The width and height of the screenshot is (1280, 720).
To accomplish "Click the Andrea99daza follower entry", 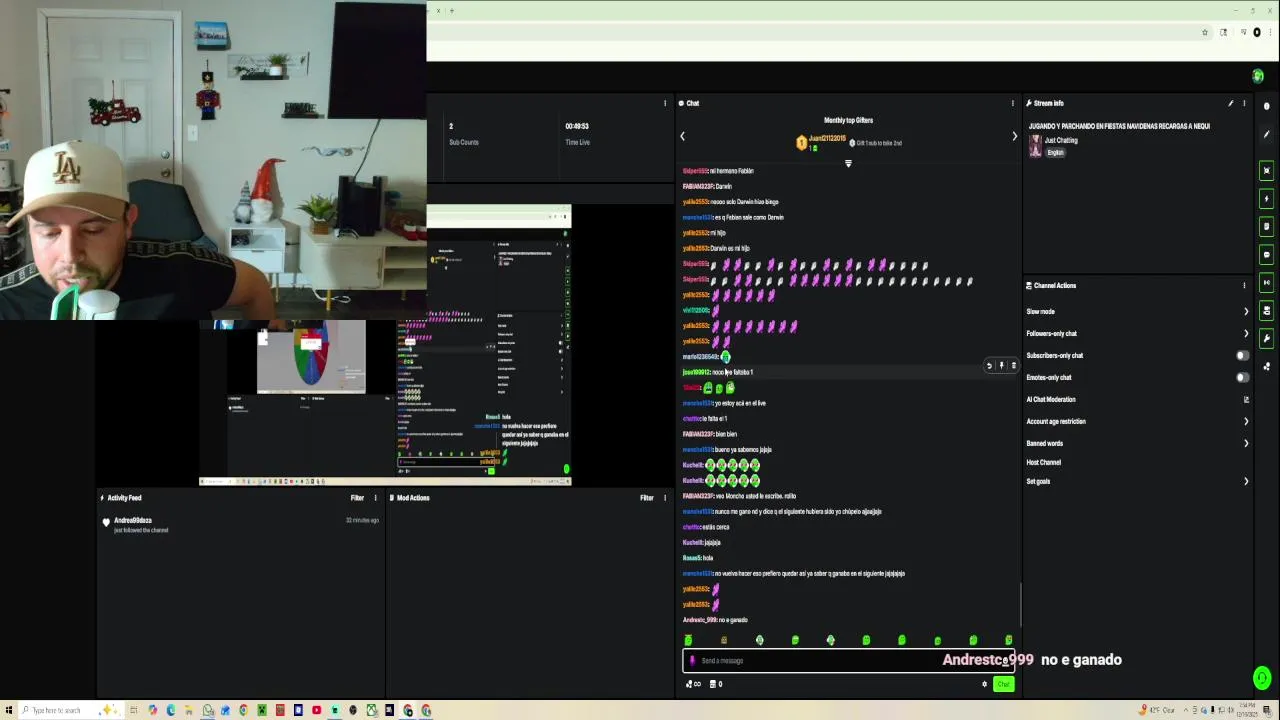I will coord(133,520).
